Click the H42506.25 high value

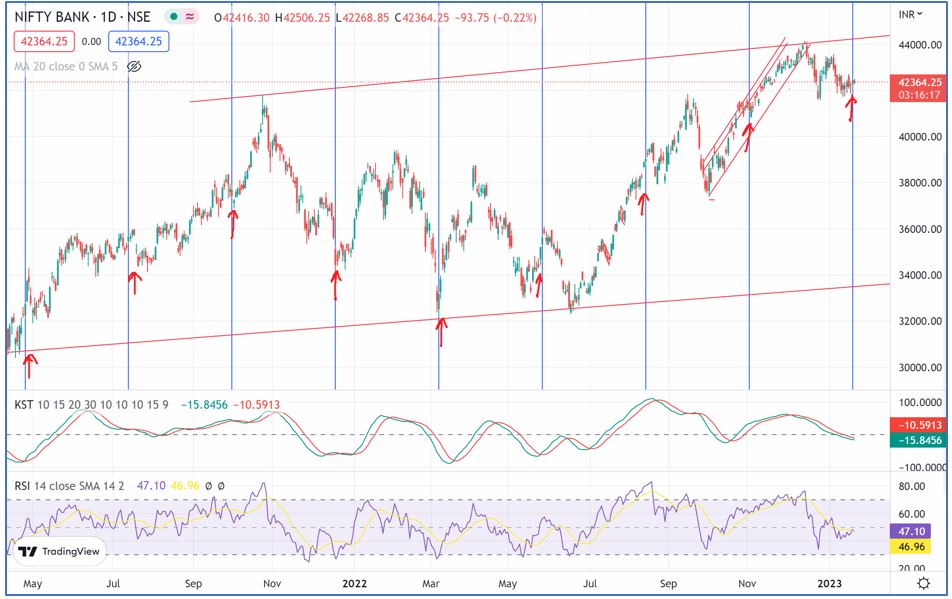[x=302, y=18]
